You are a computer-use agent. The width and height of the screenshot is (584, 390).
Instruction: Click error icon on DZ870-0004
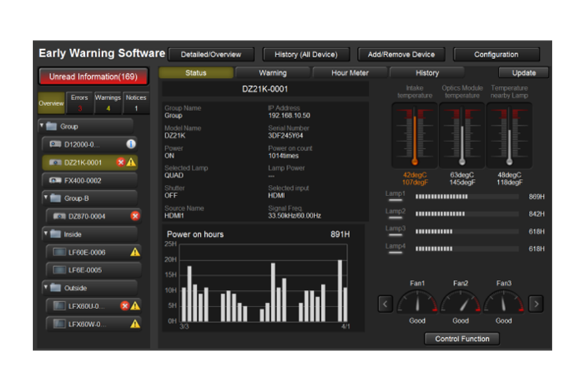(135, 216)
